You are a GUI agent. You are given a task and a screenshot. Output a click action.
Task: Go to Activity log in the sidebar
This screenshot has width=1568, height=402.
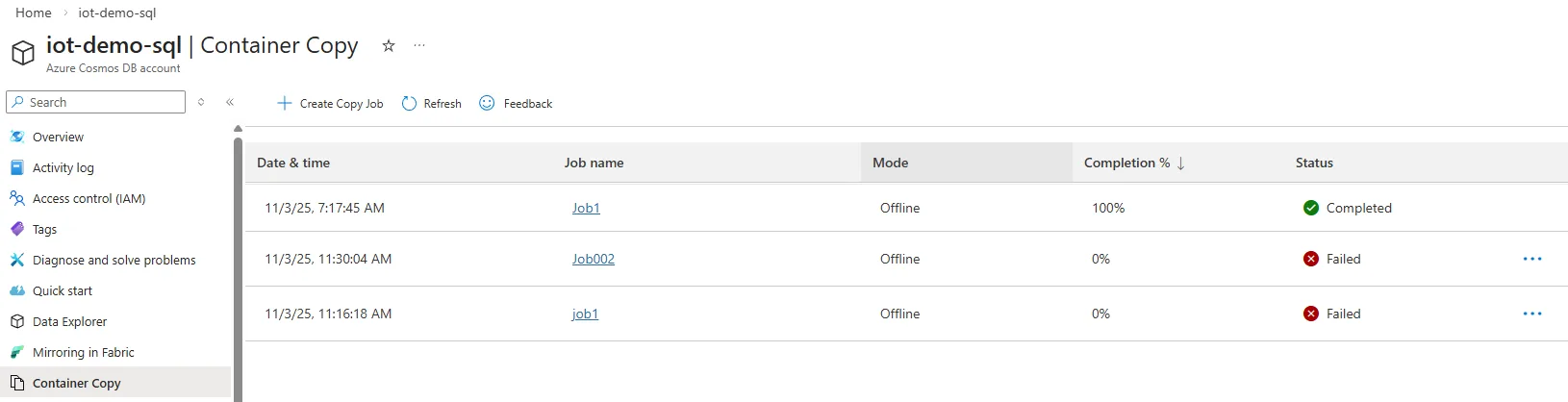pos(63,168)
